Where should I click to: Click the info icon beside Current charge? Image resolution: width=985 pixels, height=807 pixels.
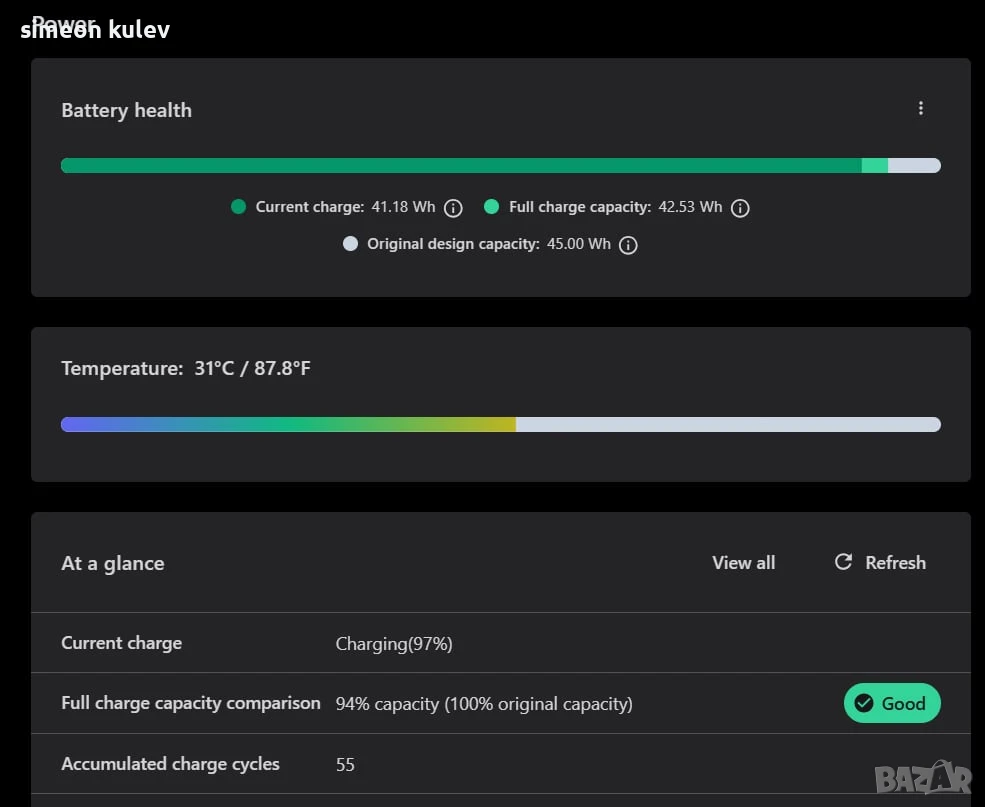[x=453, y=208]
